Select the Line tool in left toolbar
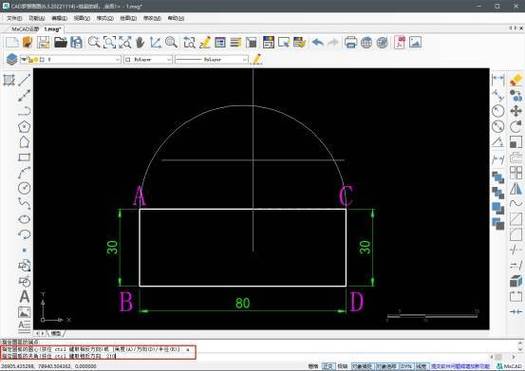Screen dimensions: 525x371 (x=24, y=80)
